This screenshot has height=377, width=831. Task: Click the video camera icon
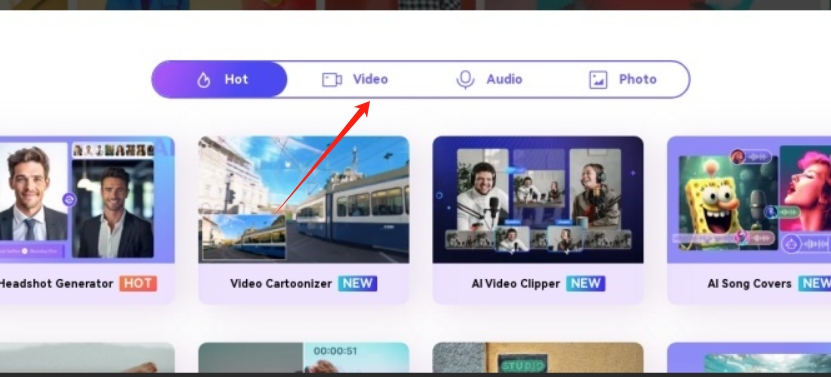pos(332,80)
